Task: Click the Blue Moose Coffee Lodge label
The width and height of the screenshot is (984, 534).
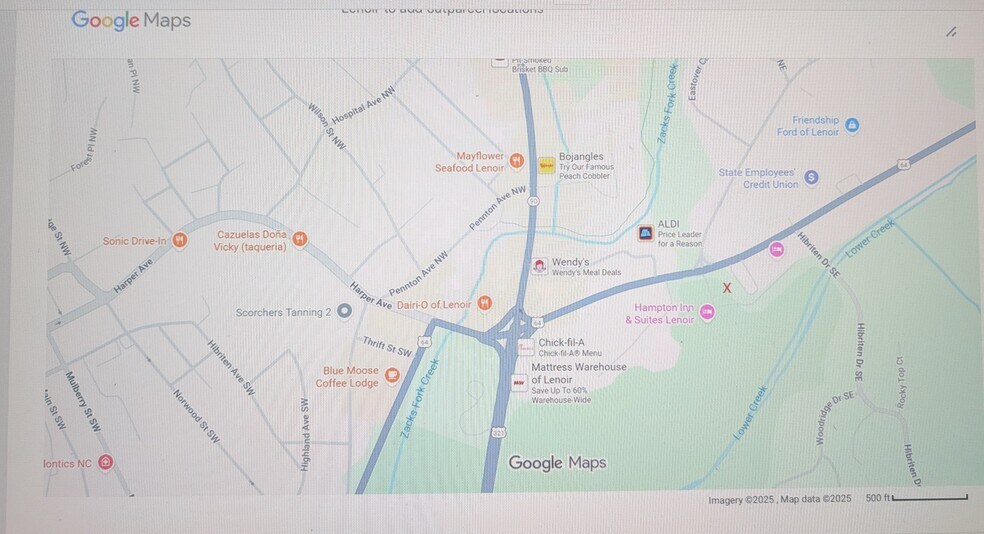Action: [x=347, y=376]
